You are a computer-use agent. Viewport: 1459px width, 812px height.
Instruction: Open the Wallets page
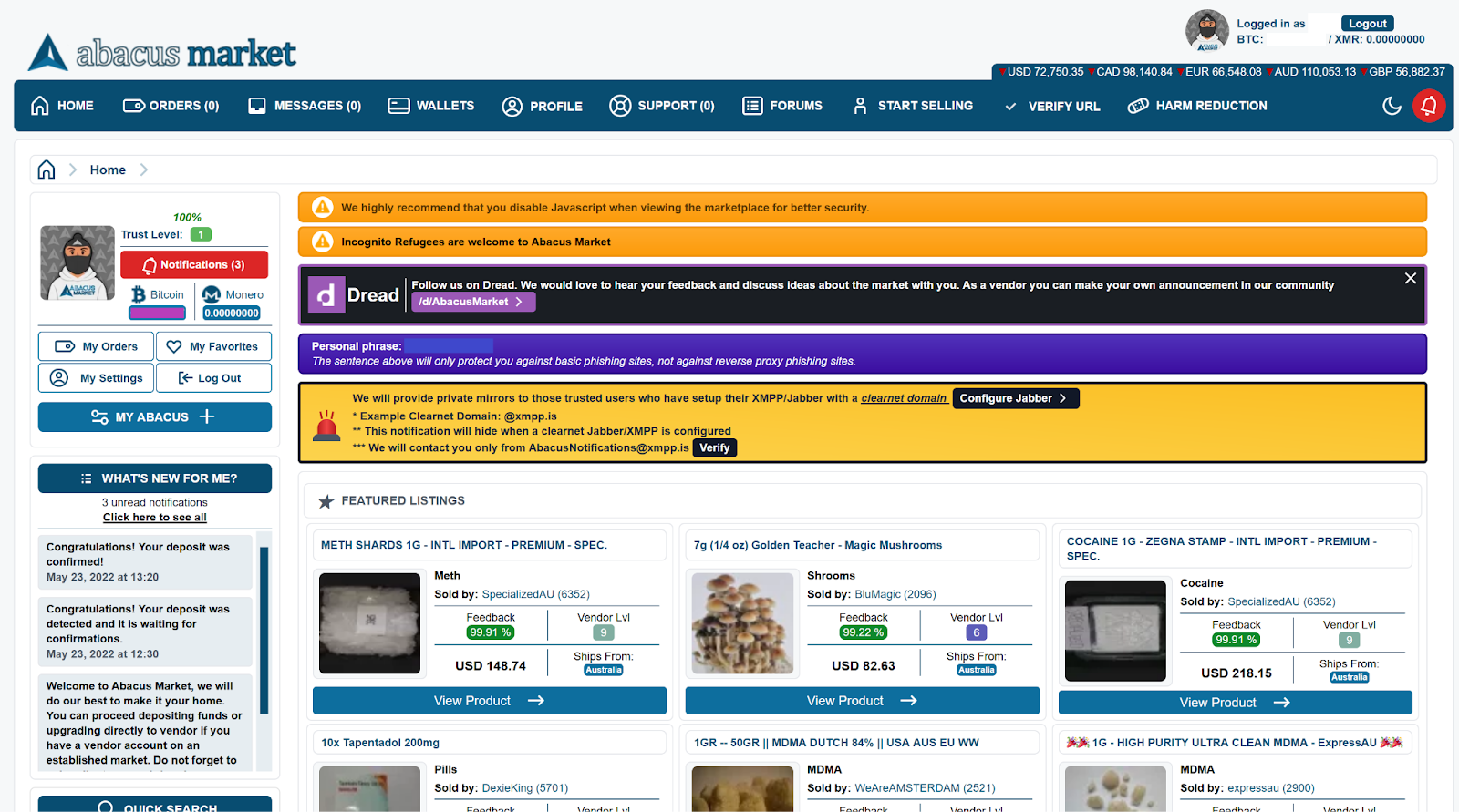pyautogui.click(x=430, y=106)
